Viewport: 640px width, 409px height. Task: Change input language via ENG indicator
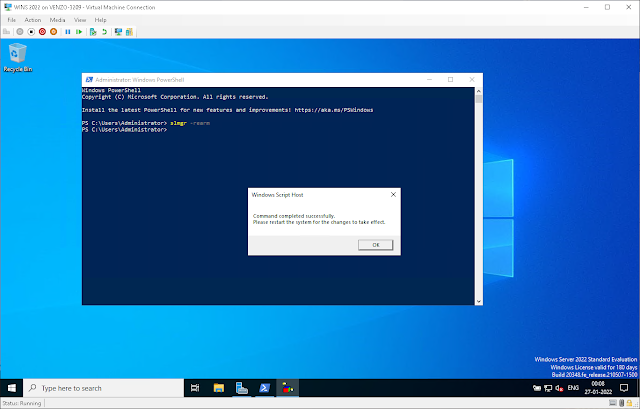tap(573, 388)
